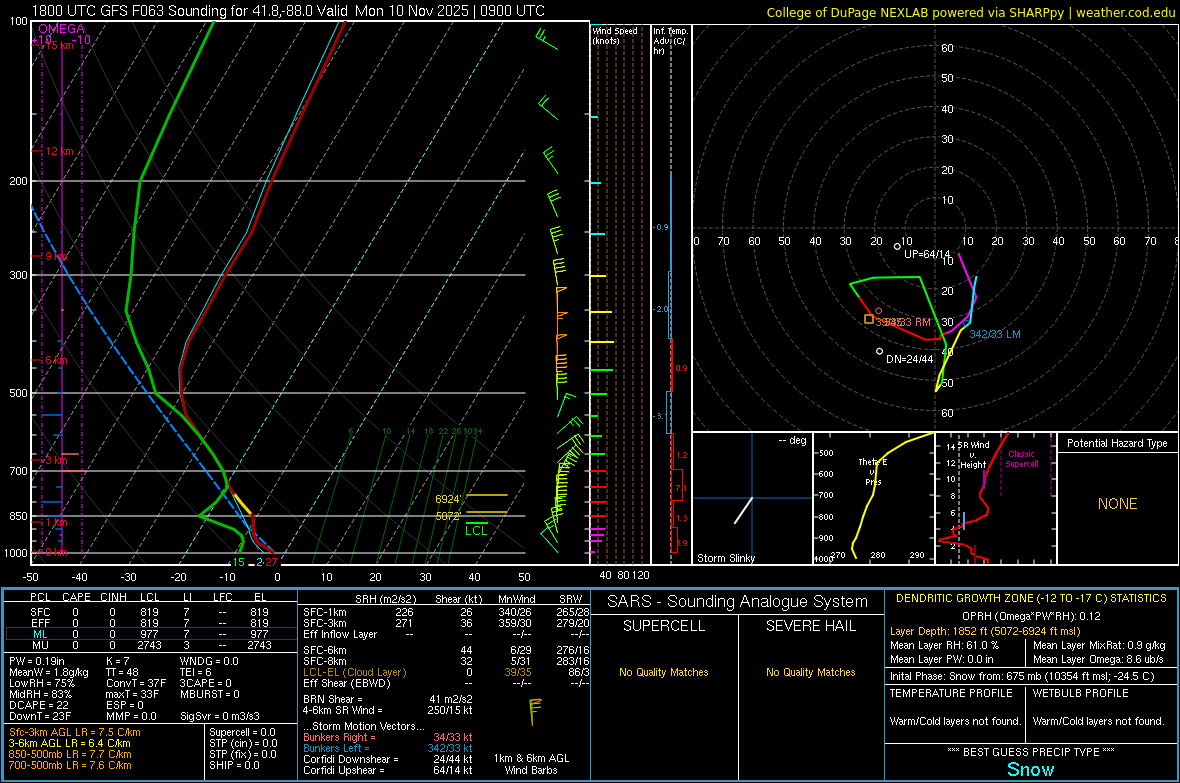Select the MU parcel row
This screenshot has width=1180, height=783.
(149, 644)
